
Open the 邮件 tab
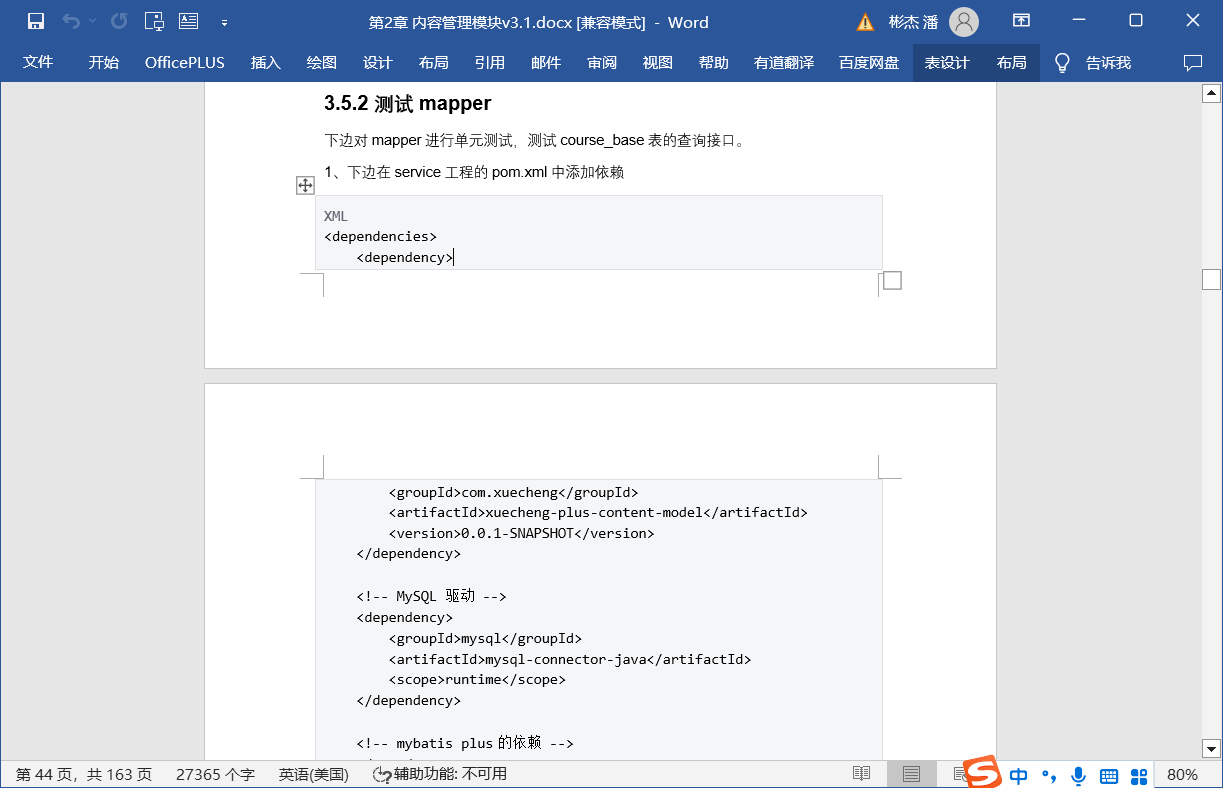click(x=546, y=62)
